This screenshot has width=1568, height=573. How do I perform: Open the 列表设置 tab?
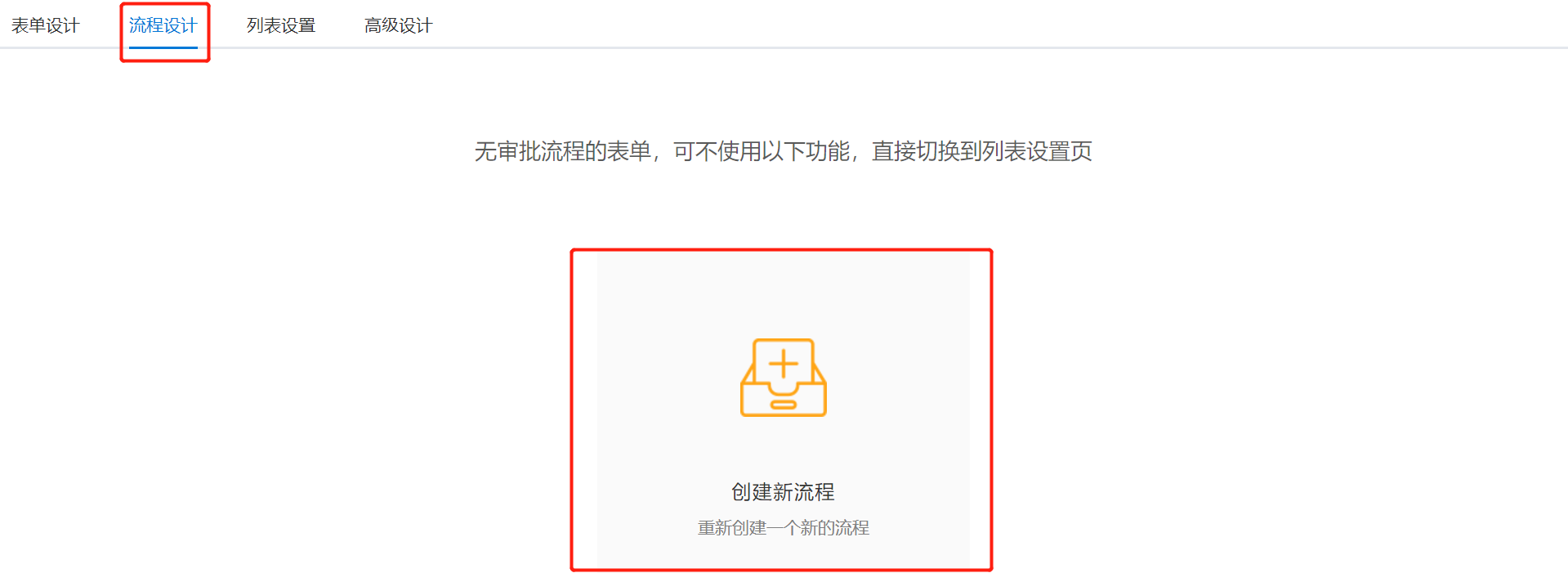(x=280, y=25)
